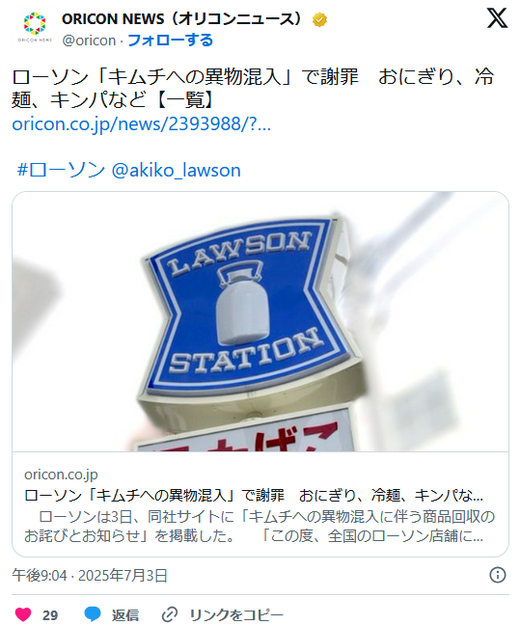Image resolution: width=520 pixels, height=625 pixels.
Task: Click the リンクをコピー copy link label
Action: (x=236, y=615)
